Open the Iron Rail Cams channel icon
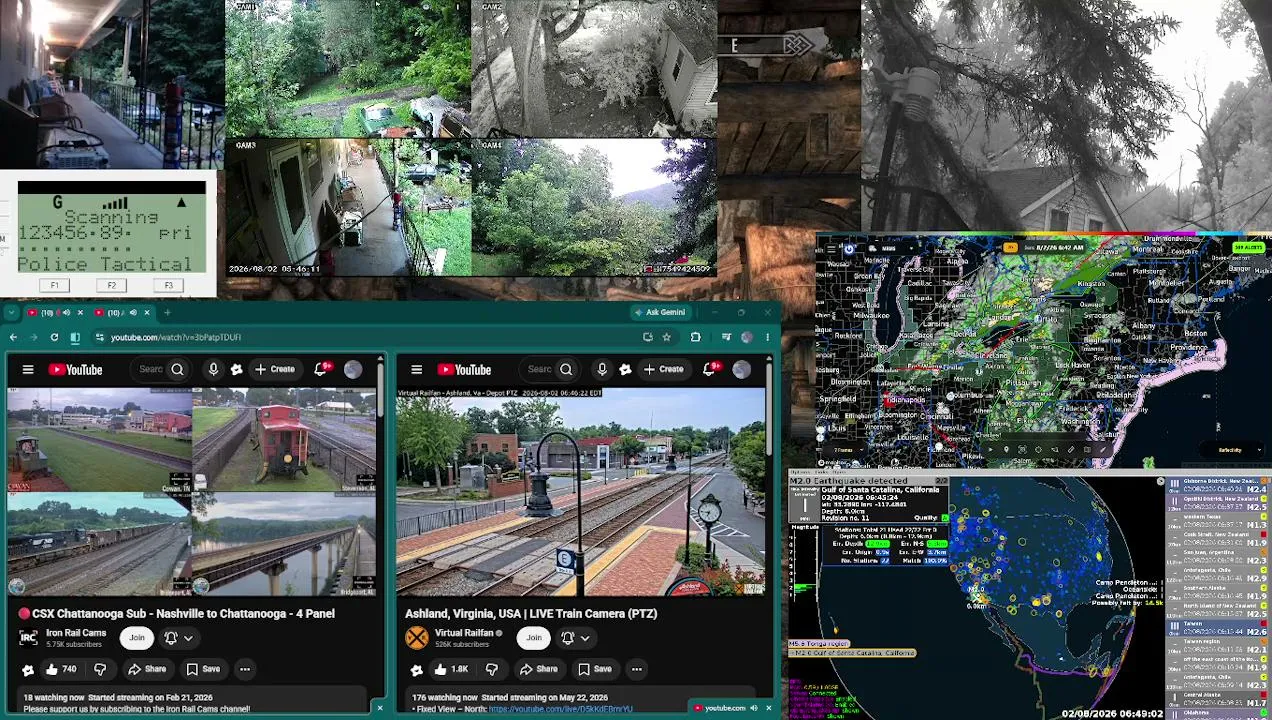This screenshot has width=1272, height=720. coord(28,637)
